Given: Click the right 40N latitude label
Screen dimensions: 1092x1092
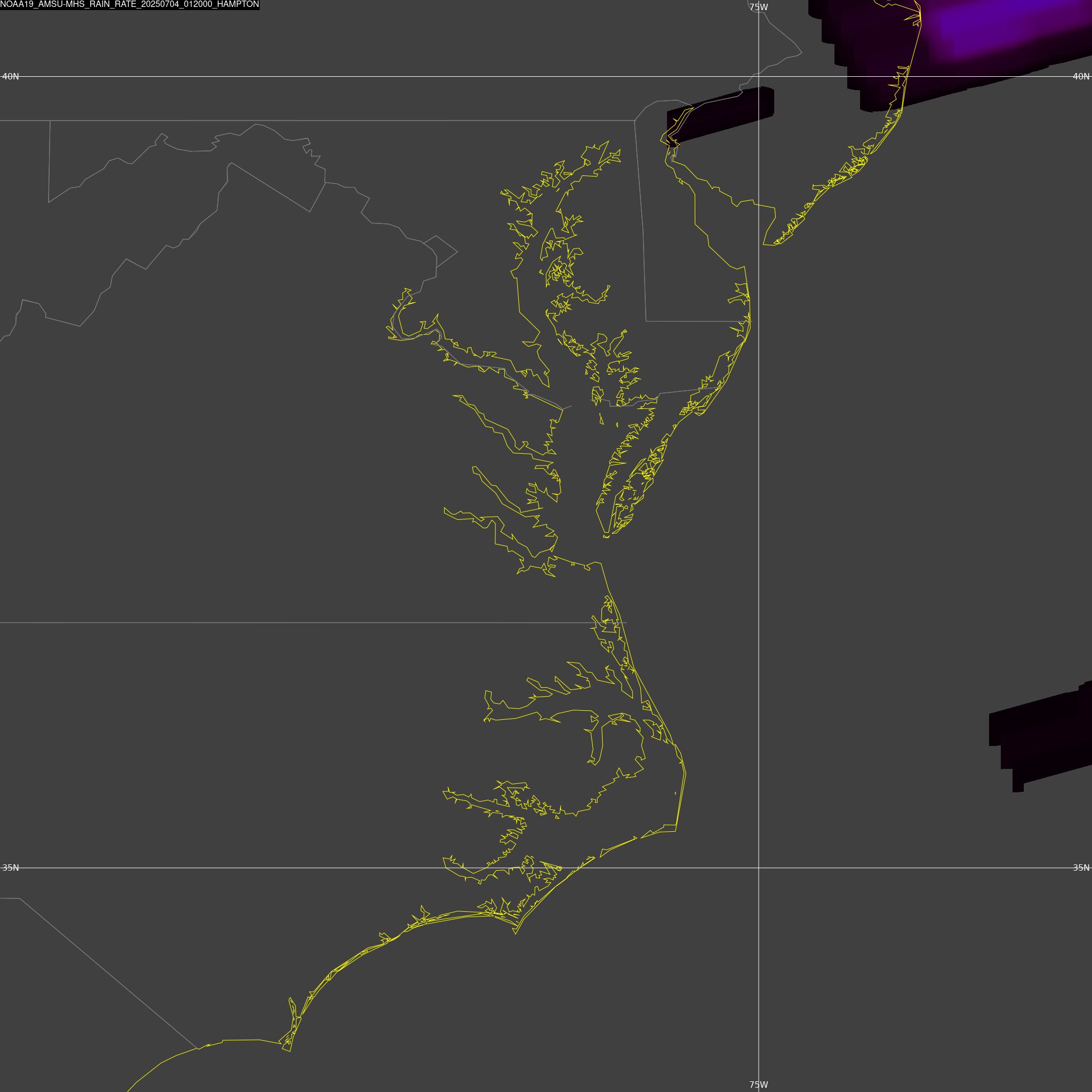Looking at the screenshot, I should click(1081, 76).
